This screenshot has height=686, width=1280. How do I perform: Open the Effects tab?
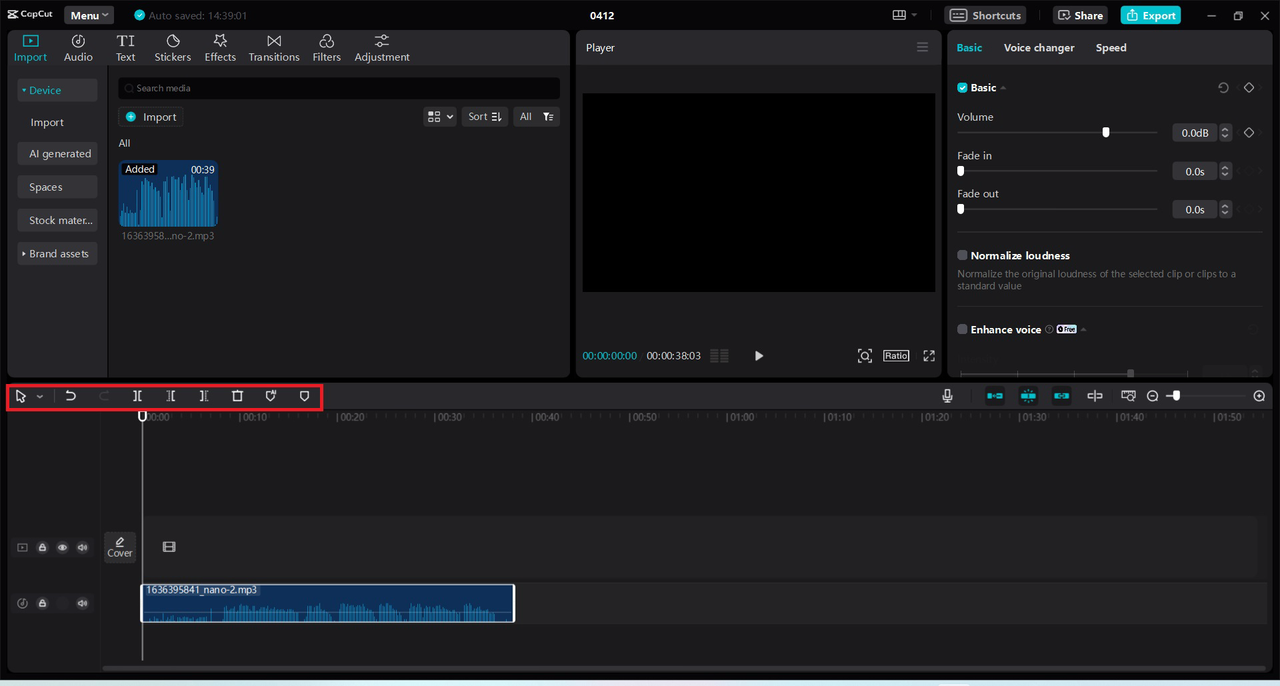pos(220,48)
